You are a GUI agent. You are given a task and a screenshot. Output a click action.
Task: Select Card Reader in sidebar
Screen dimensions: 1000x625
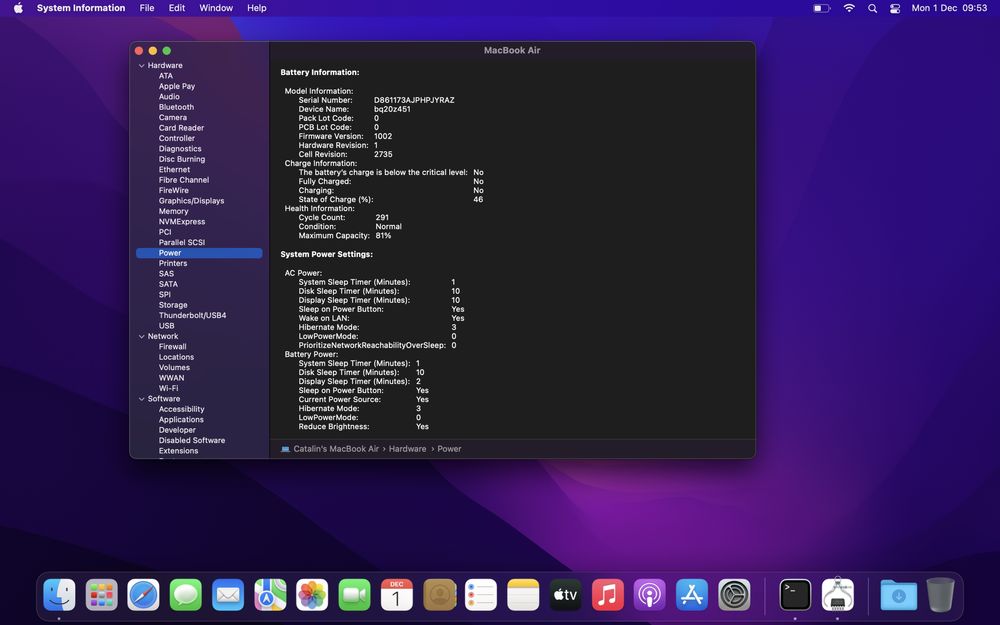[x=181, y=128]
